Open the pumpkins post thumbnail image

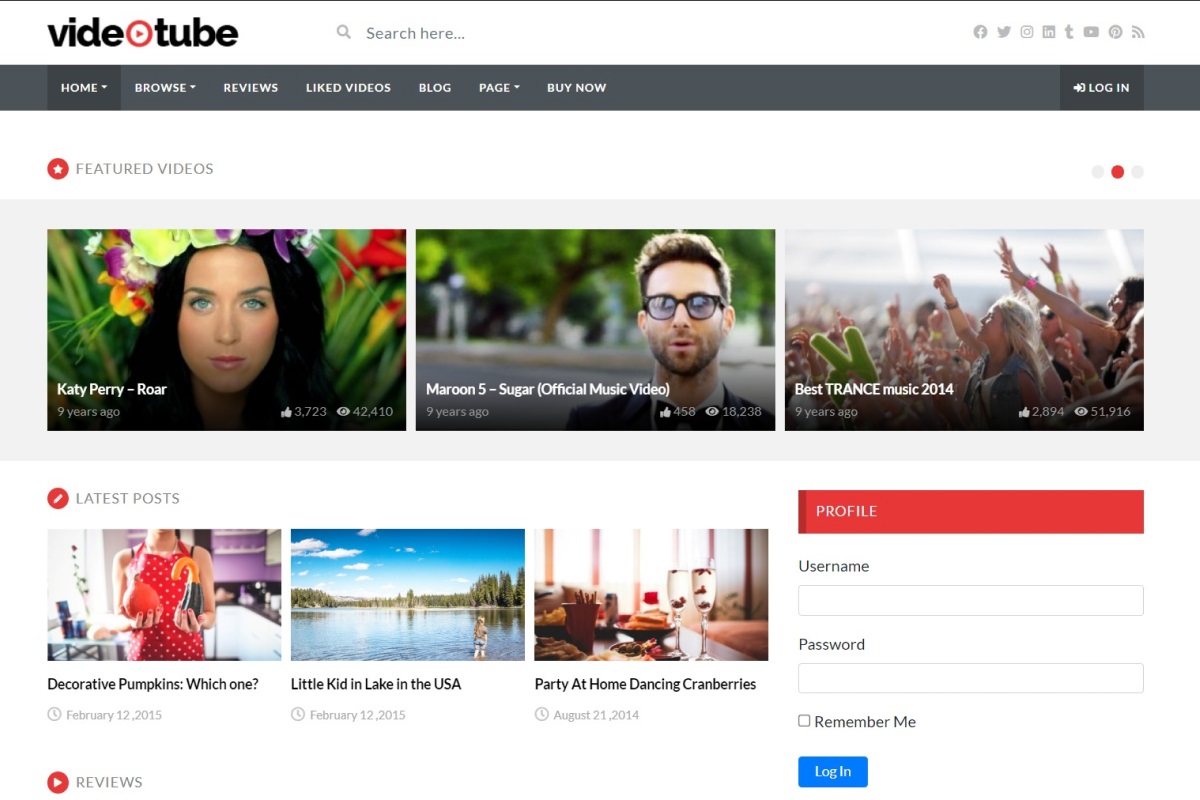pos(164,595)
